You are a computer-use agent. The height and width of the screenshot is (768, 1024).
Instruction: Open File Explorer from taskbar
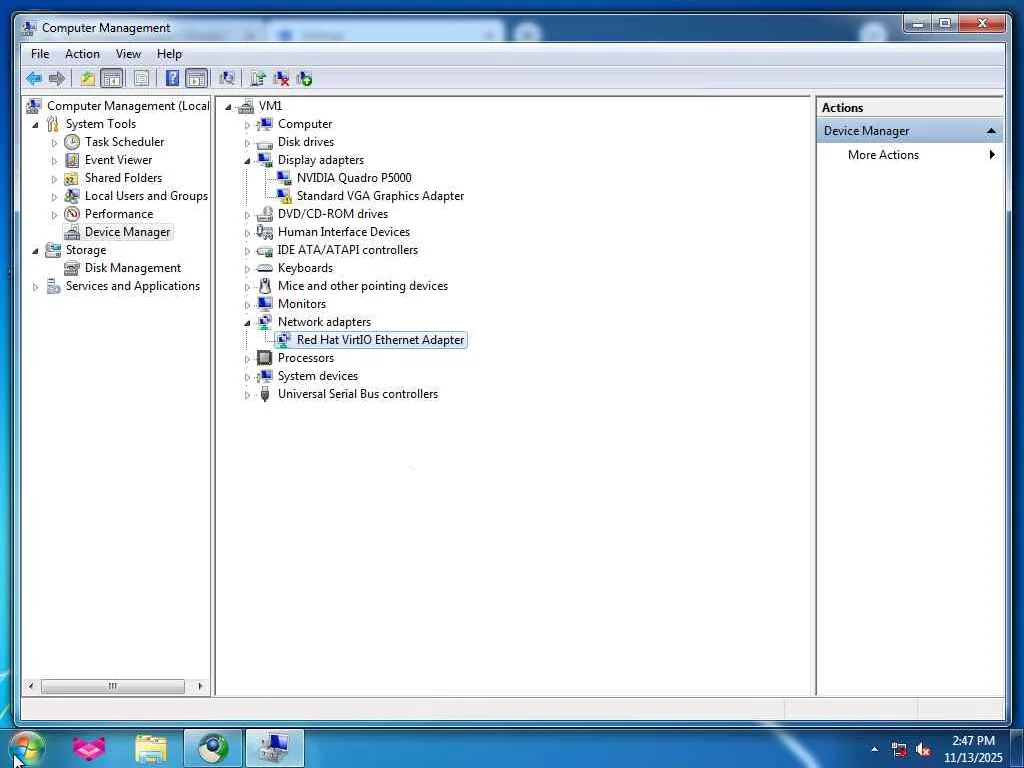151,748
